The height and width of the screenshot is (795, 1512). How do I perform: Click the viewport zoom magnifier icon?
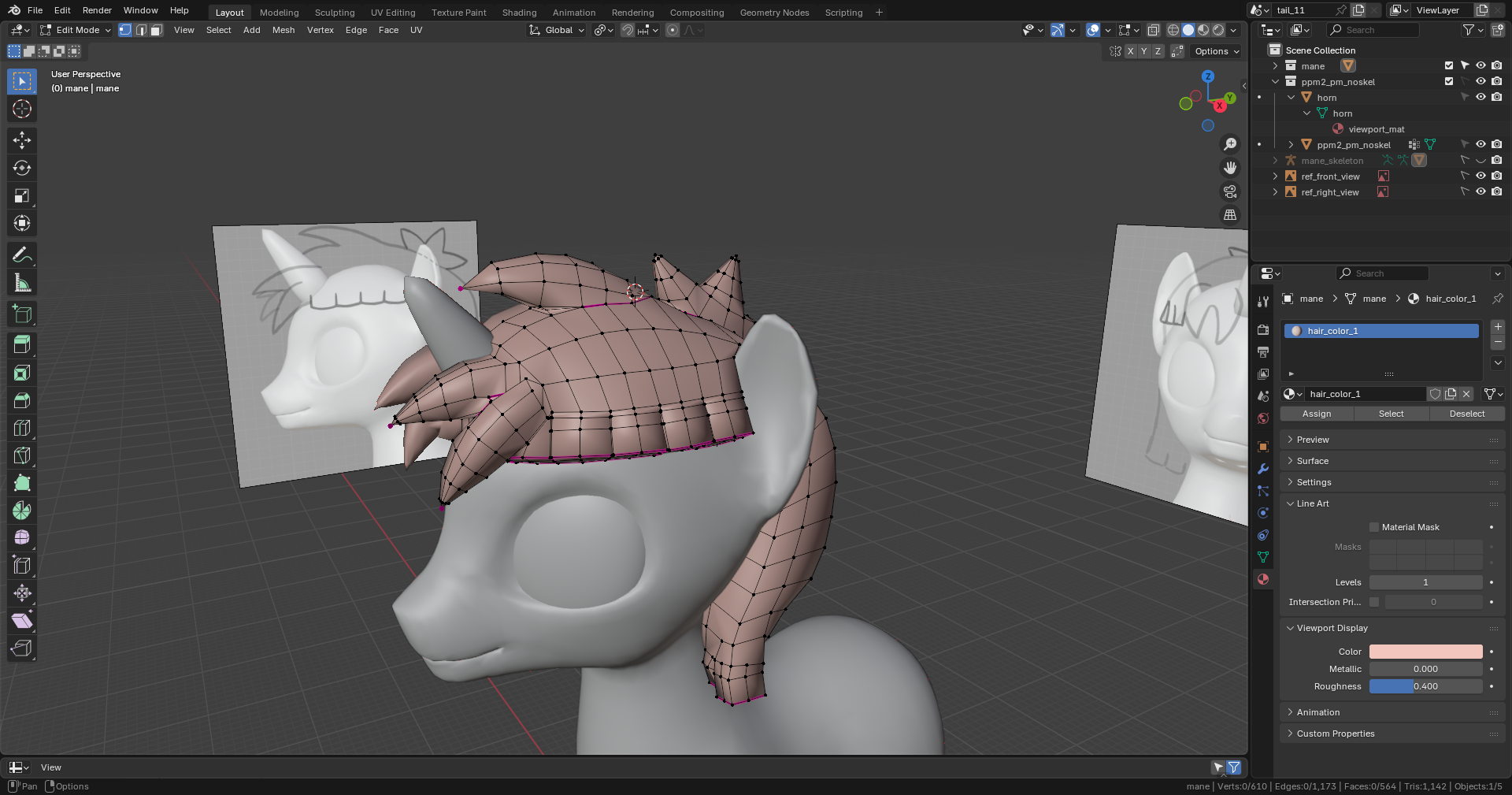point(1229,144)
